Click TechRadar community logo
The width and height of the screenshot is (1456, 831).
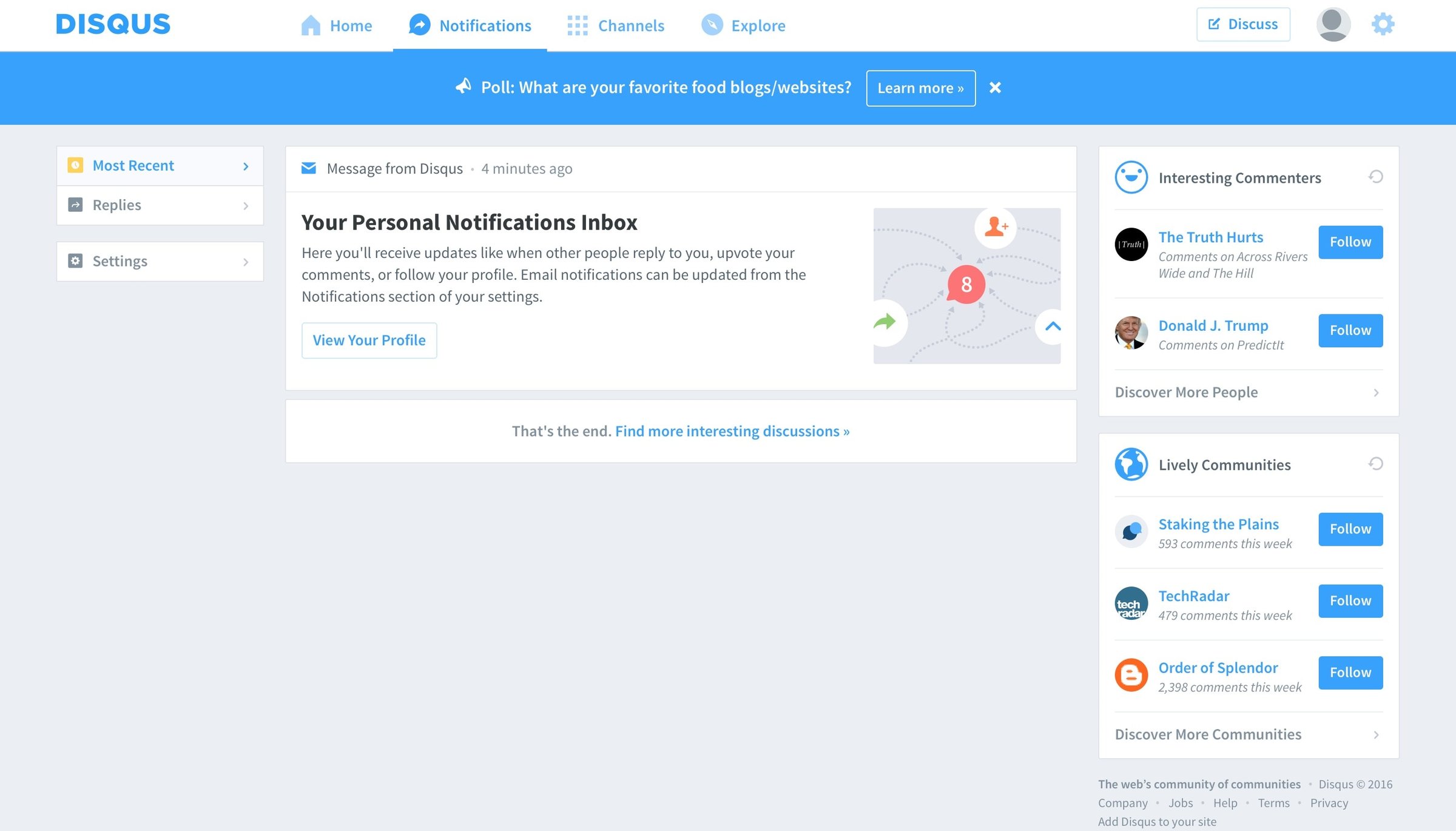point(1131,603)
